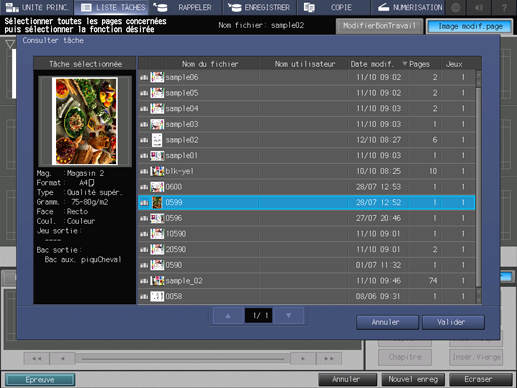Click the 0596 job thumbnail icon

(157, 218)
